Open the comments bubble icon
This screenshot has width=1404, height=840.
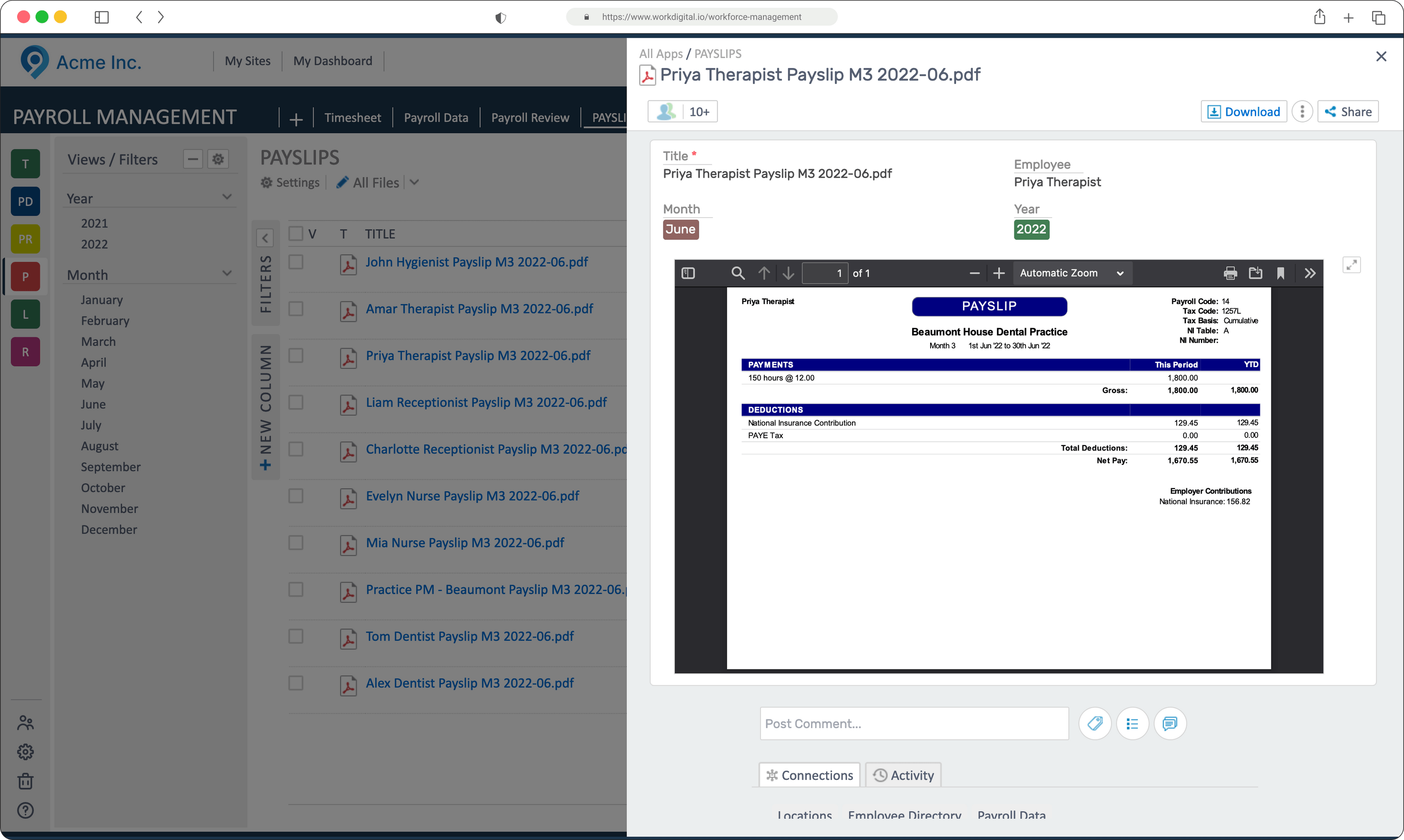[x=1170, y=723]
